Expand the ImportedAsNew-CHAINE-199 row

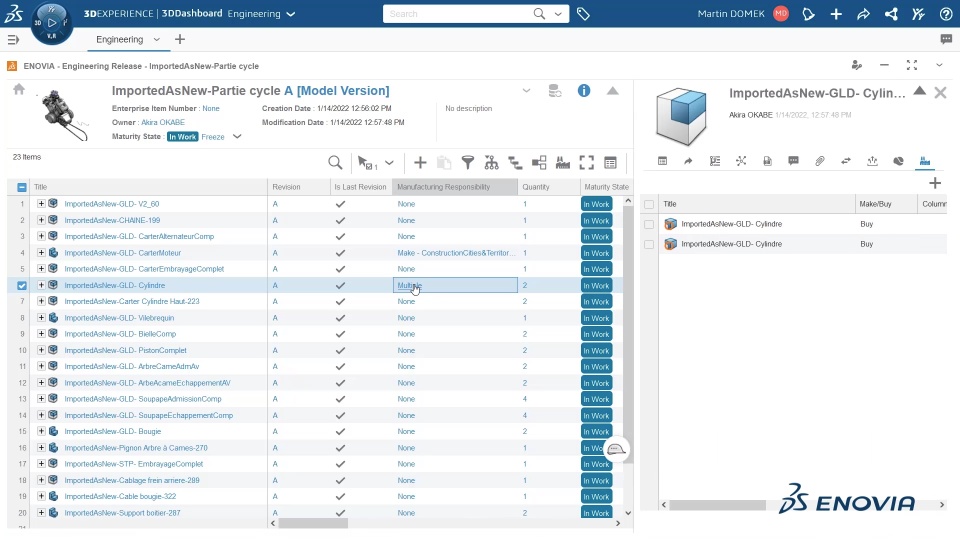pyautogui.click(x=41, y=220)
